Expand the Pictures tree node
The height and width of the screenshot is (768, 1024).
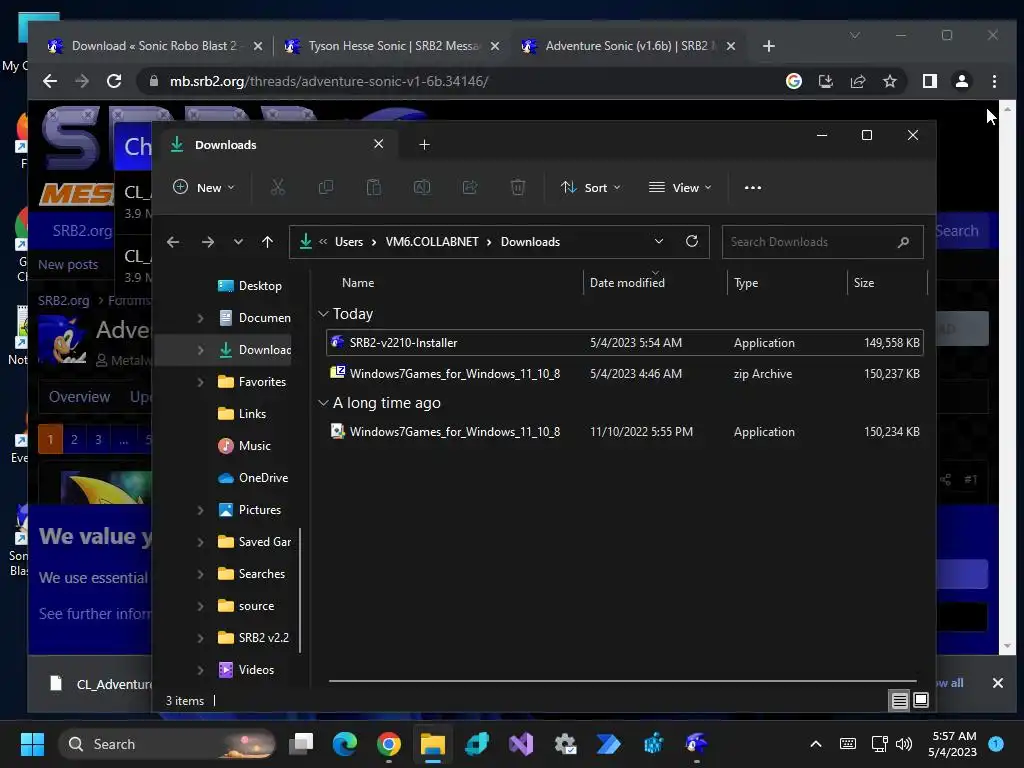click(200, 510)
